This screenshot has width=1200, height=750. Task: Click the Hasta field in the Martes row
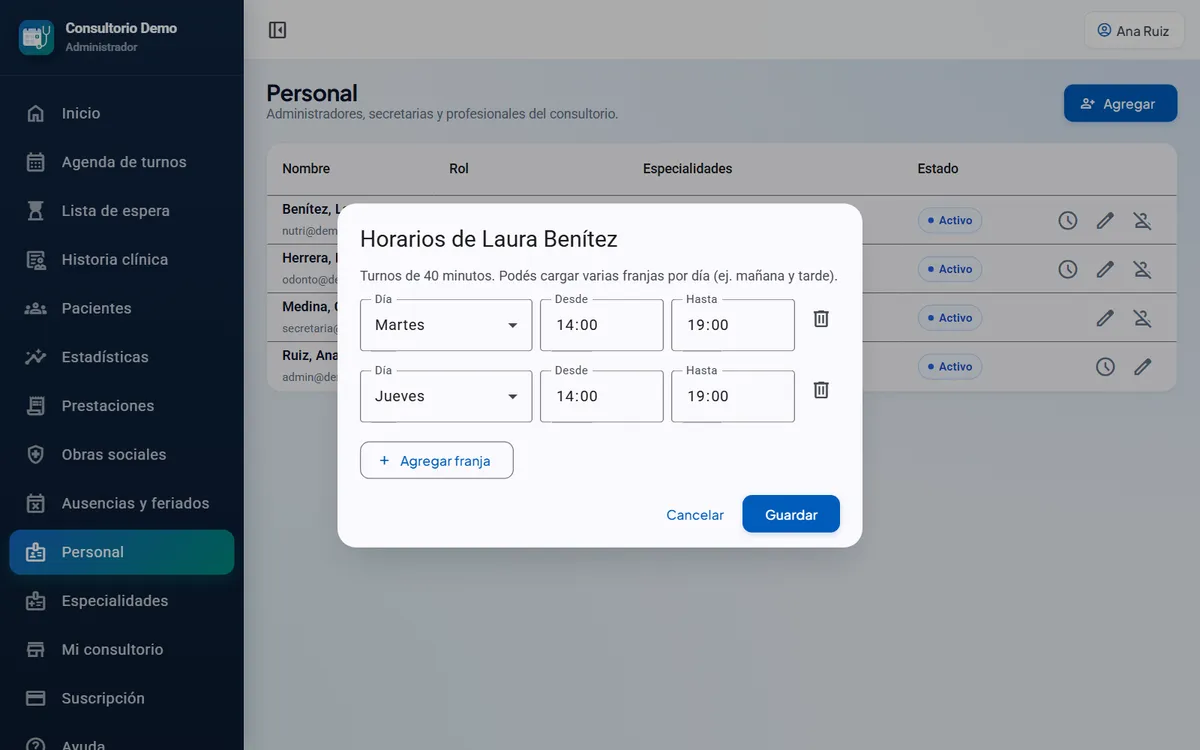(x=733, y=325)
